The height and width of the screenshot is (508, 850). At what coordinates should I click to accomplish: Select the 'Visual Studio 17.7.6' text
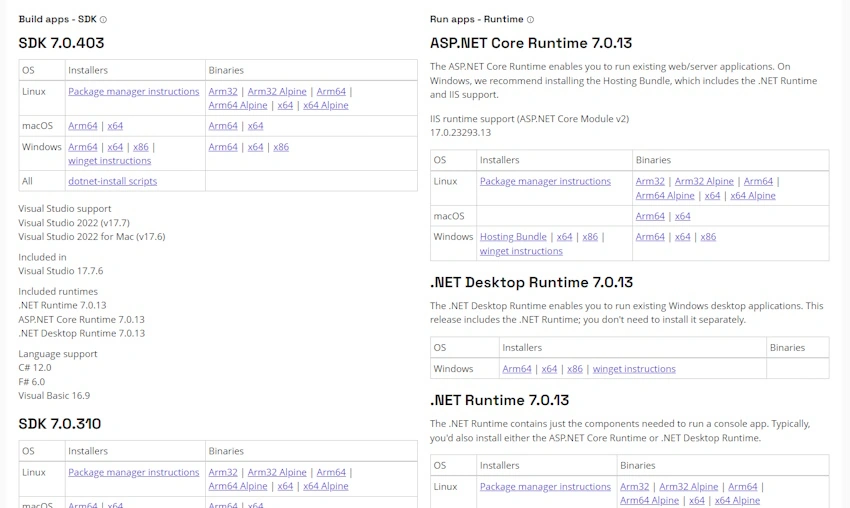pos(61,271)
